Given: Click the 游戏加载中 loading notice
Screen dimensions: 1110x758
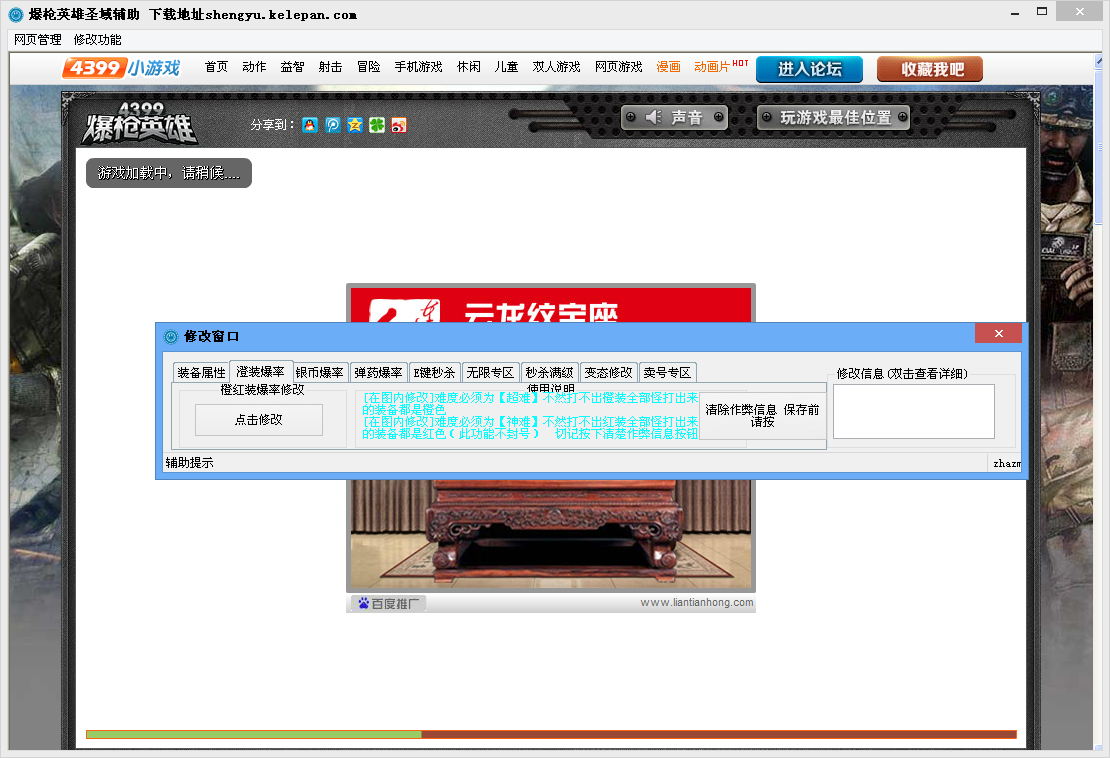Looking at the screenshot, I should tap(168, 173).
